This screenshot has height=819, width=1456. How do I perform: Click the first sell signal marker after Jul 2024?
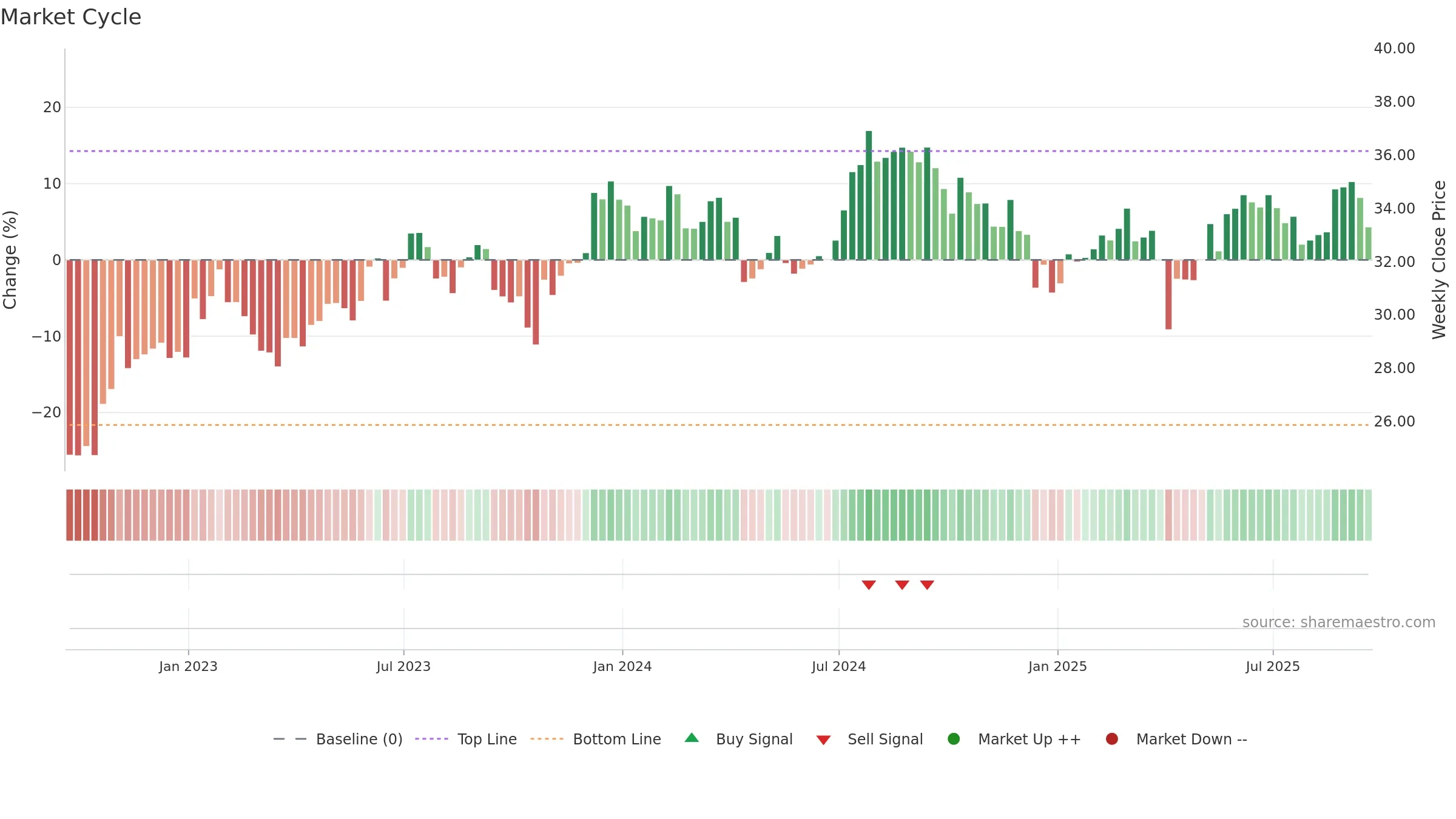click(869, 585)
